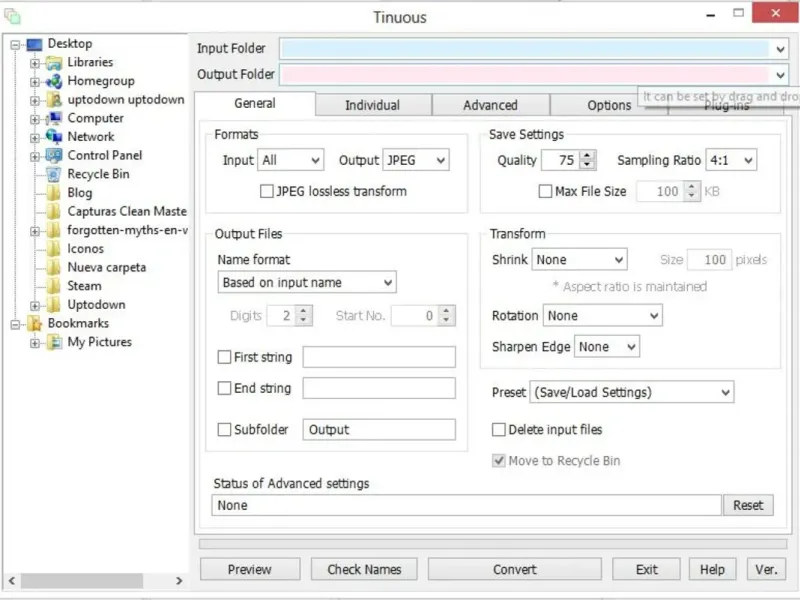Viewport: 800px width, 600px height.
Task: Expand the Libraries tree node
Action: (x=34, y=63)
